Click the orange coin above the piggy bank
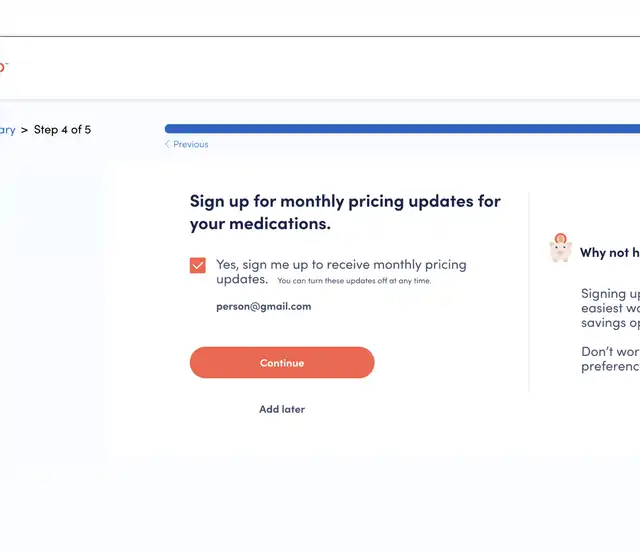 pos(560,238)
